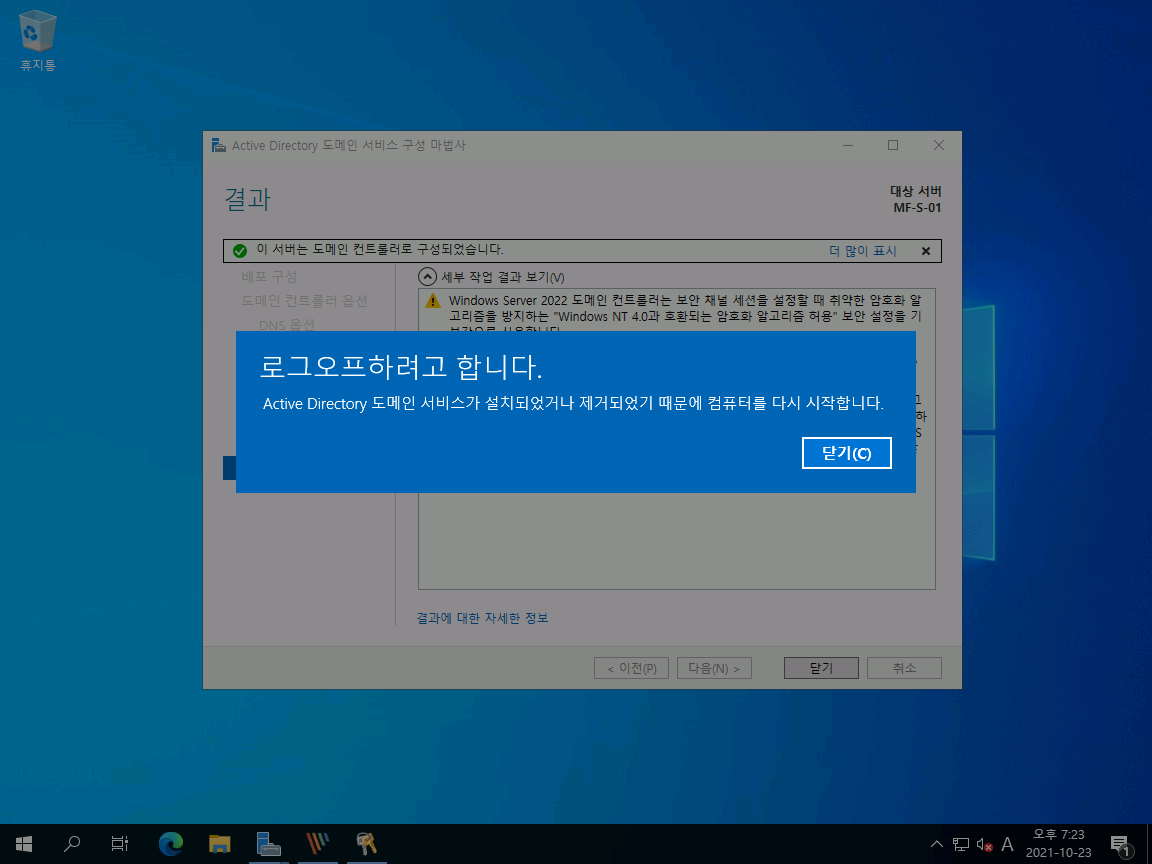This screenshot has height=864, width=1152.
Task: Close the AD DS wizard window
Action: click(938, 145)
